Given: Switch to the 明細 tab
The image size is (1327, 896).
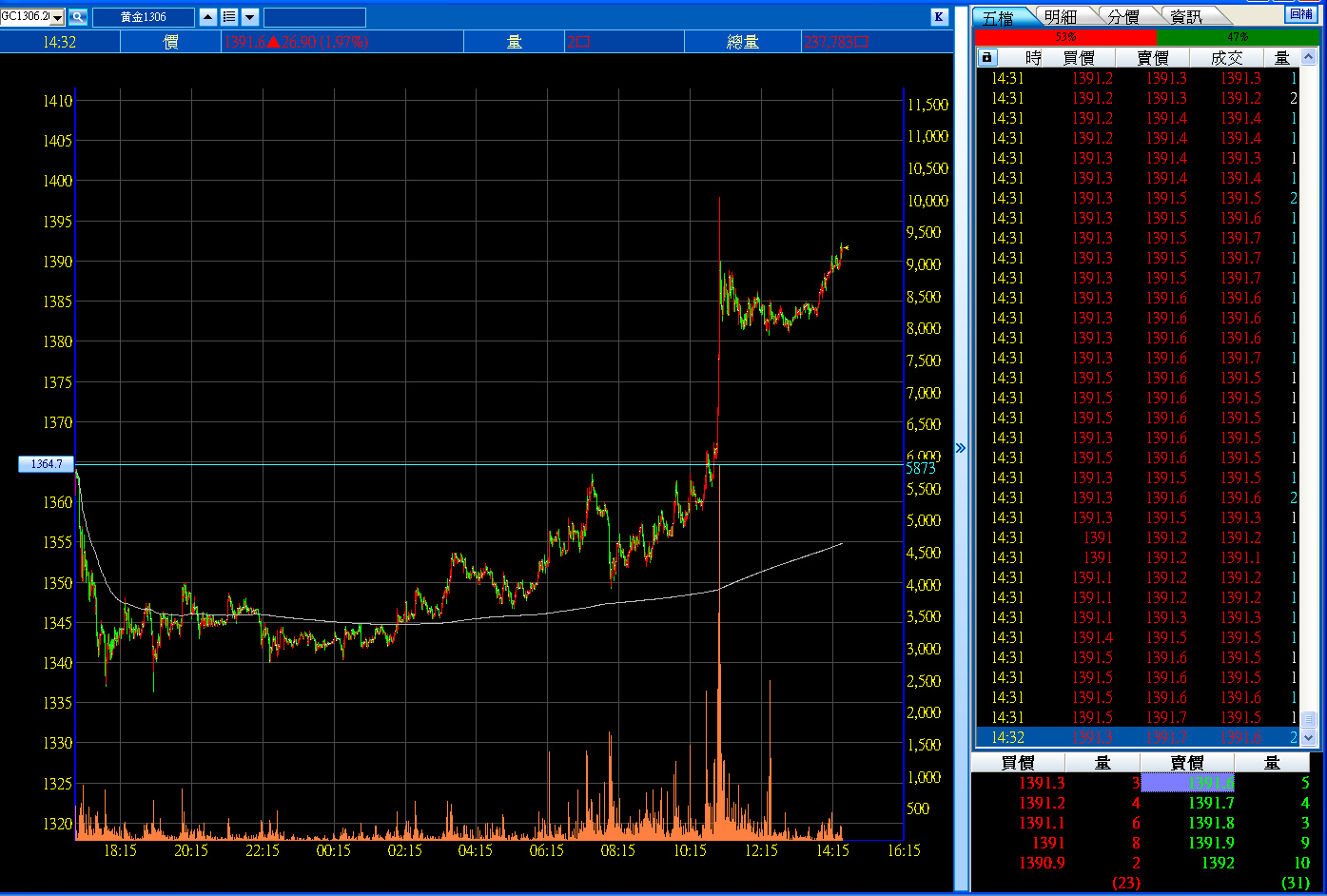Looking at the screenshot, I should pyautogui.click(x=1061, y=16).
